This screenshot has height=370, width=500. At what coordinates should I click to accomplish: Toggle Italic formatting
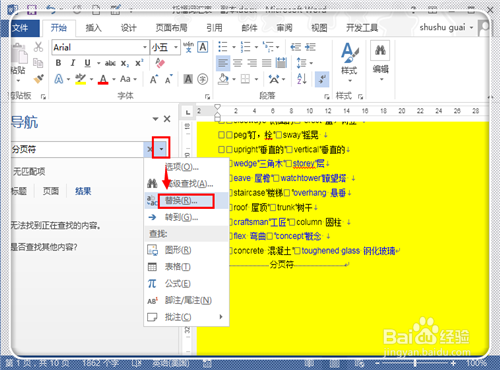[73, 63]
